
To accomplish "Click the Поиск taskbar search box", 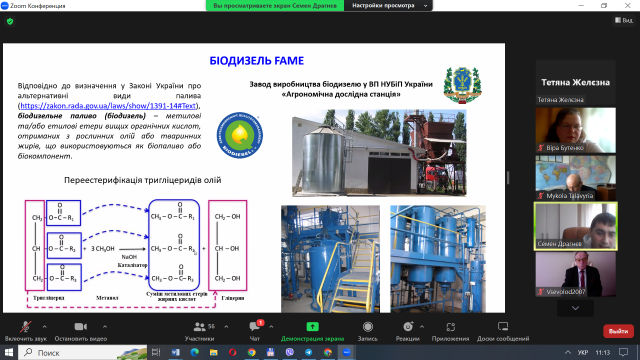I will point(83,352).
